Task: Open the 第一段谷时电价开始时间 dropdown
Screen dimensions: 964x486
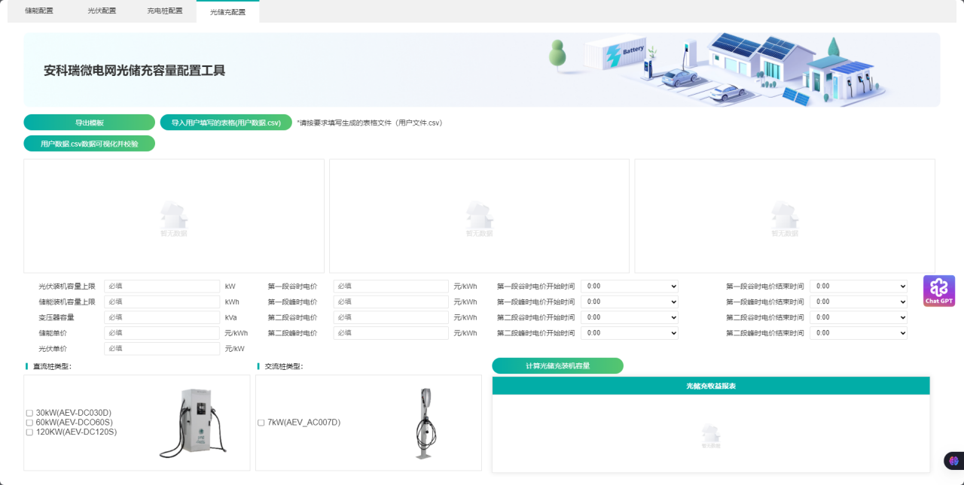Action: tap(630, 286)
